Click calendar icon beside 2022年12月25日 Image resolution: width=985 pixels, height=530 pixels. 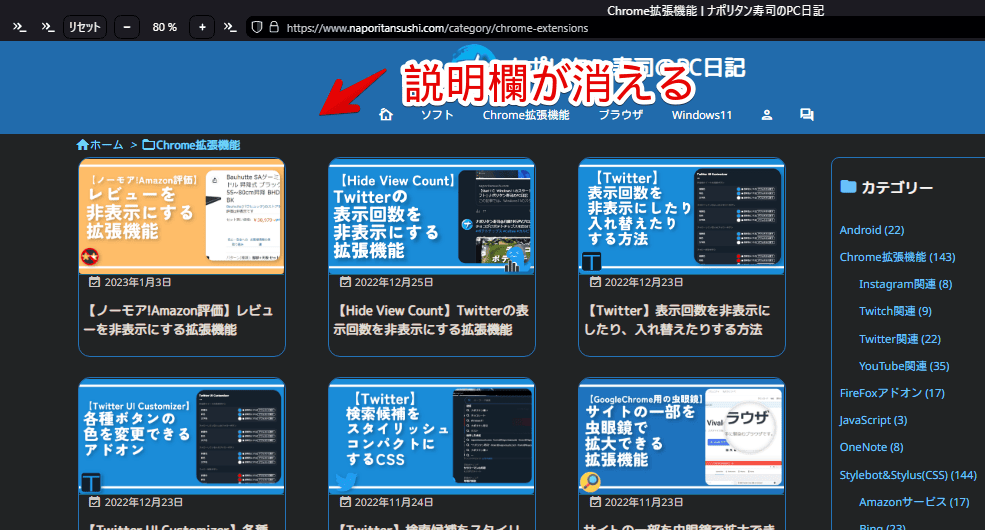coord(345,282)
